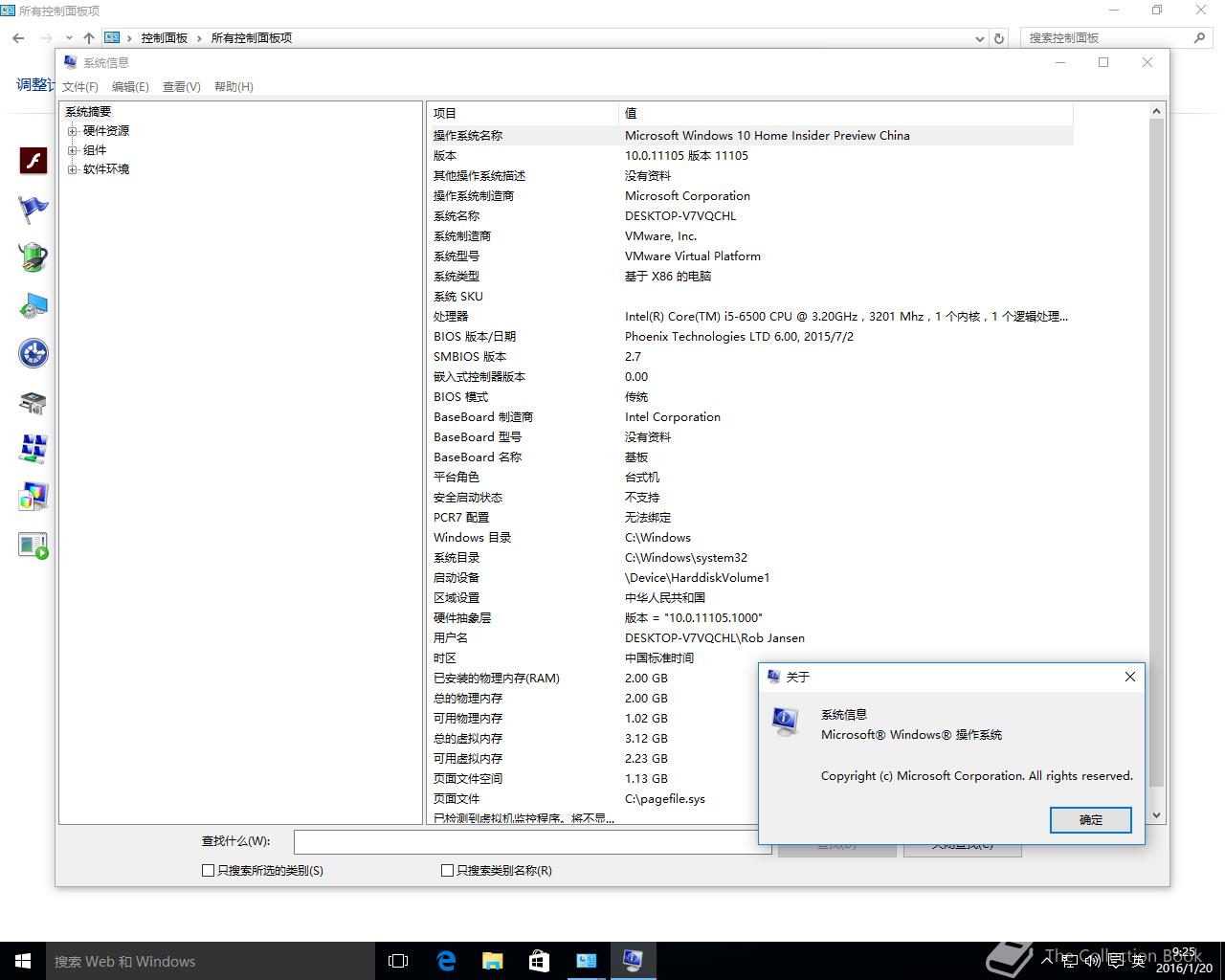Expand the 软件环境 tree node
The image size is (1225, 980).
point(72,169)
